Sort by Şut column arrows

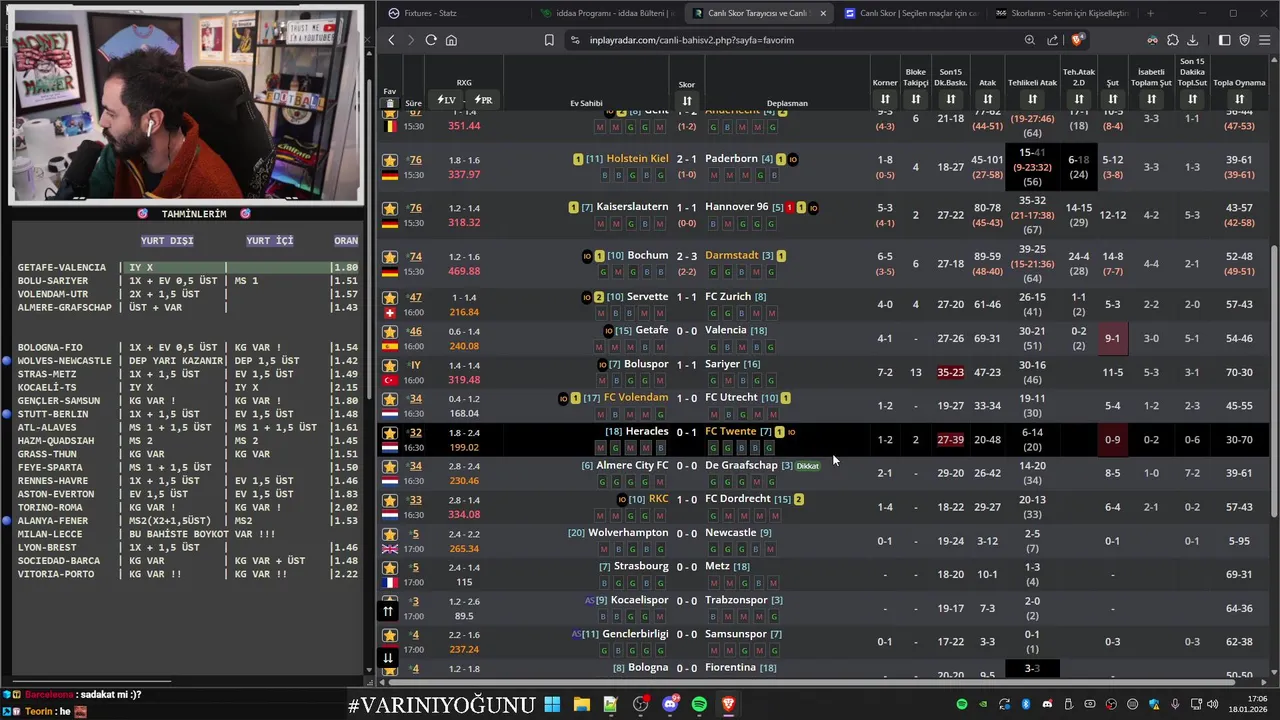[1112, 99]
